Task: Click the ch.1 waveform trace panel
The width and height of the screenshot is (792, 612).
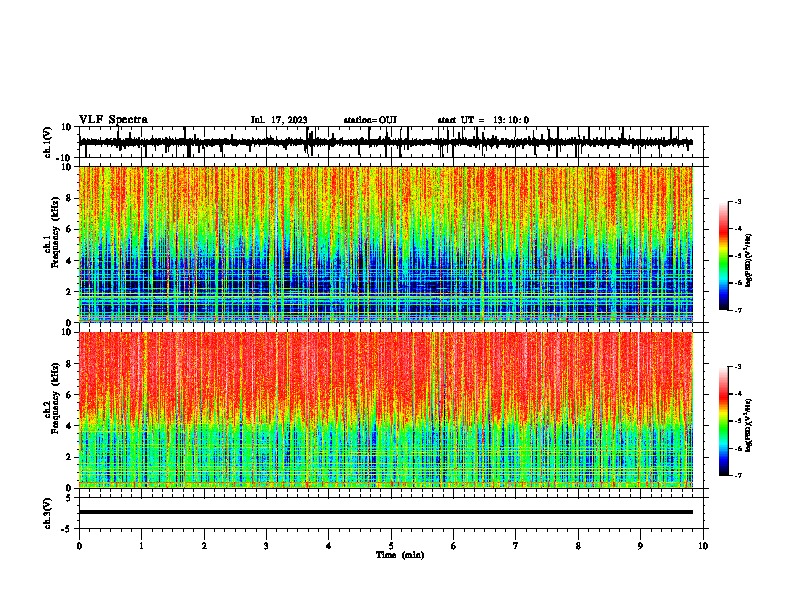Action: click(391, 142)
